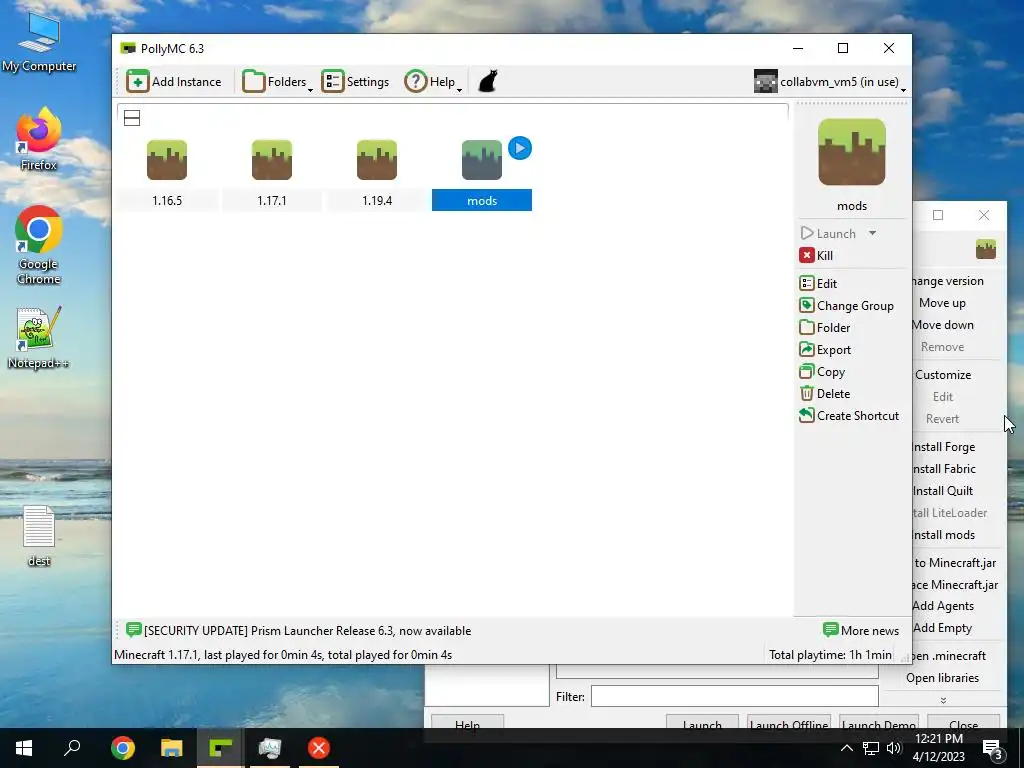1024x768 pixels.
Task: Delete the selected instance
Action: pyautogui.click(x=825, y=394)
